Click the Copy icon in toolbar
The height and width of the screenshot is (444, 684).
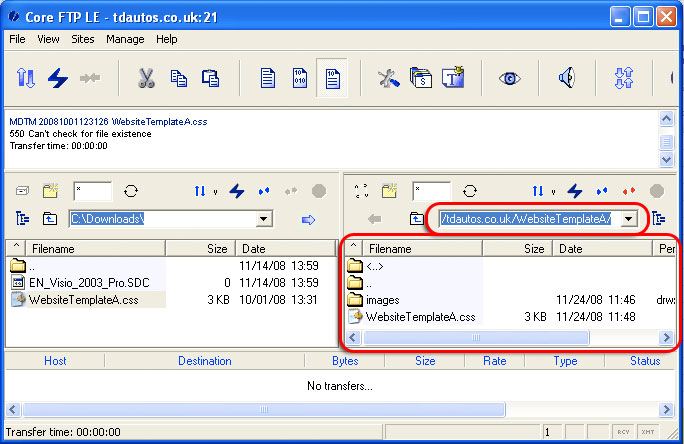click(x=178, y=79)
